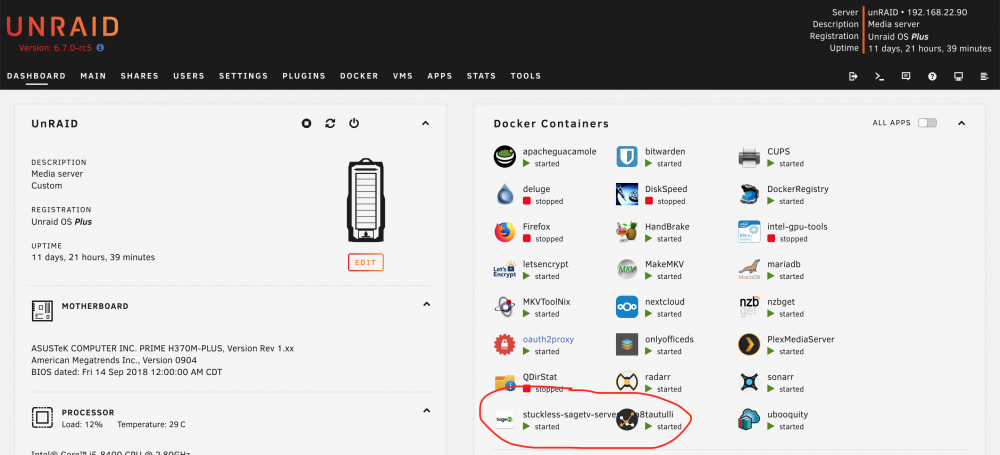Open the Users menu tab

coord(189,76)
